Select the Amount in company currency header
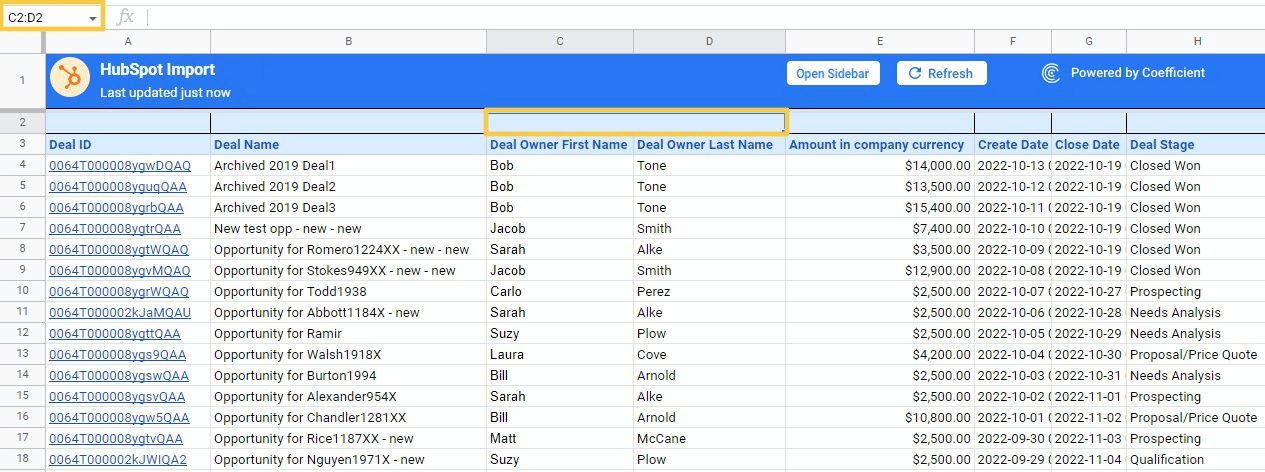The width and height of the screenshot is (1265, 472). point(876,145)
